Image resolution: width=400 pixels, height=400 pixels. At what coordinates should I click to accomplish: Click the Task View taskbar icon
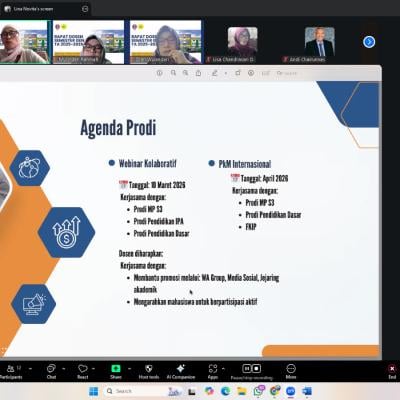point(192,392)
